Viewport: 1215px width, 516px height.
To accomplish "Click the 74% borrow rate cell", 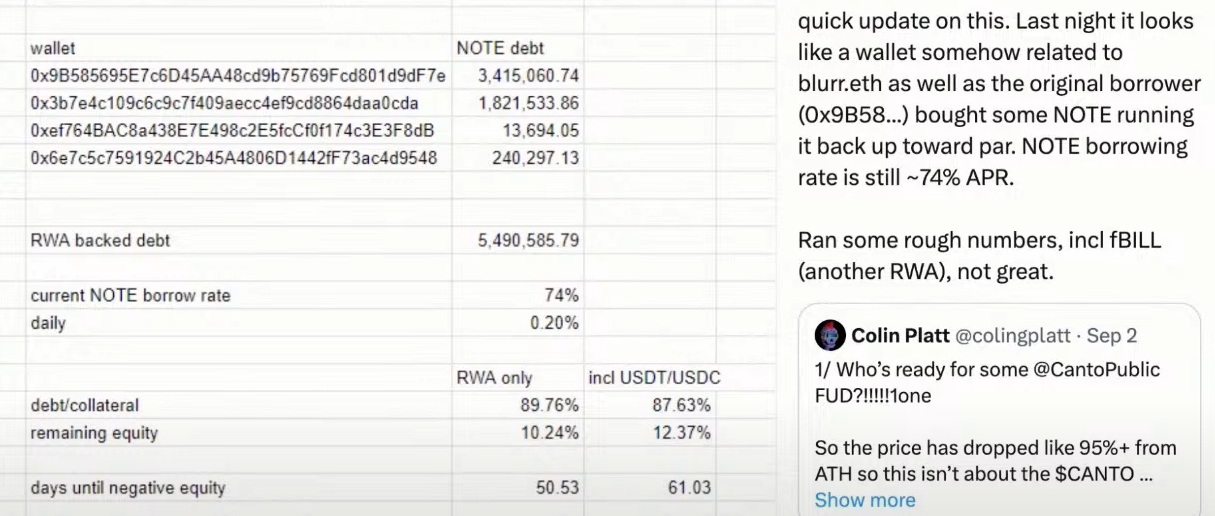I will pos(562,296).
